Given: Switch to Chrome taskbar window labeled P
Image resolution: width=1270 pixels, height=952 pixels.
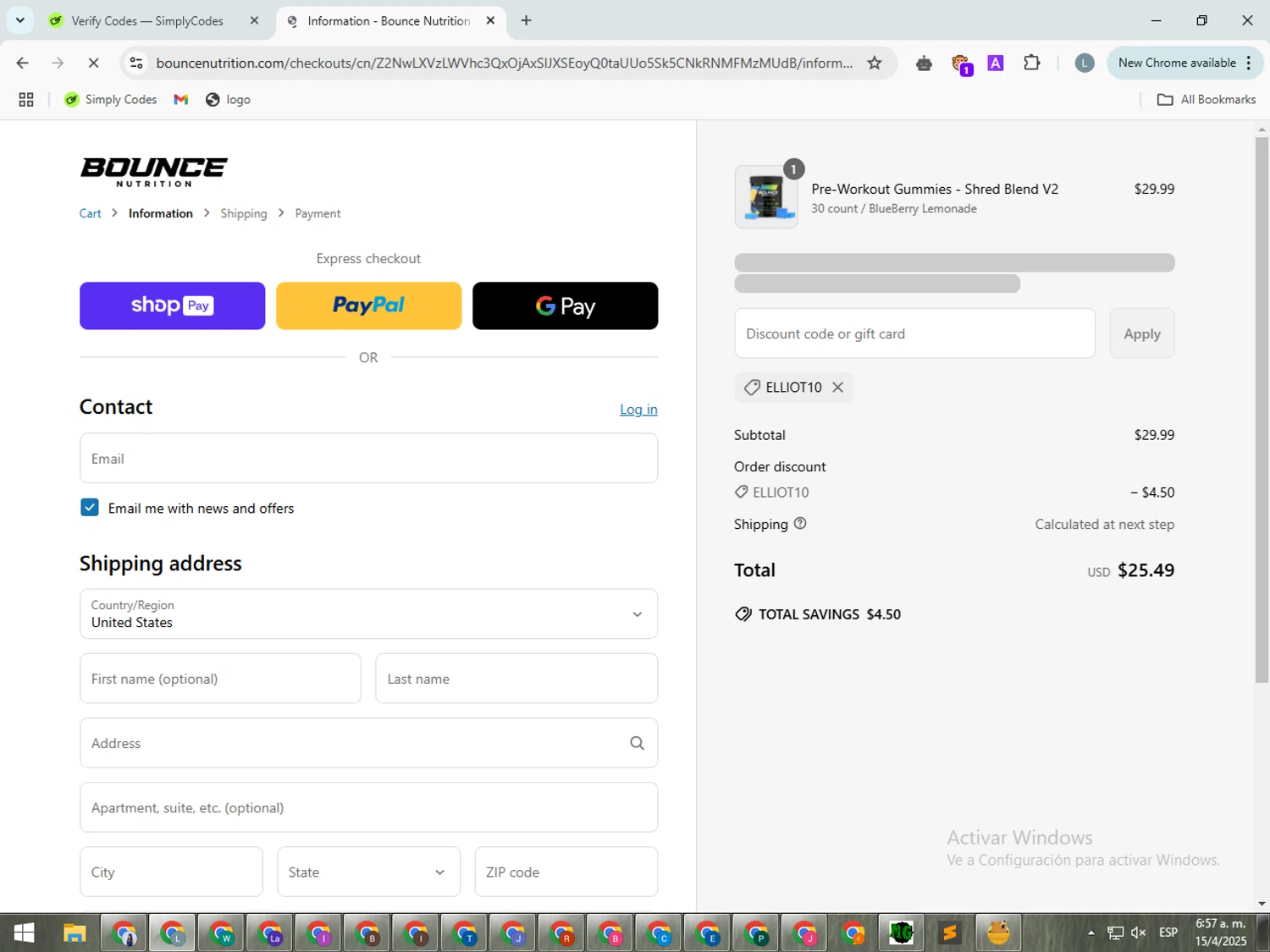Looking at the screenshot, I should (757, 933).
